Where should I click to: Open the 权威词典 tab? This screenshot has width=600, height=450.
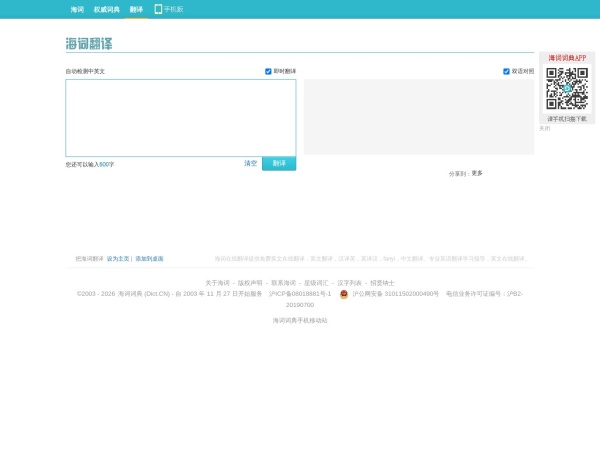point(106,9)
